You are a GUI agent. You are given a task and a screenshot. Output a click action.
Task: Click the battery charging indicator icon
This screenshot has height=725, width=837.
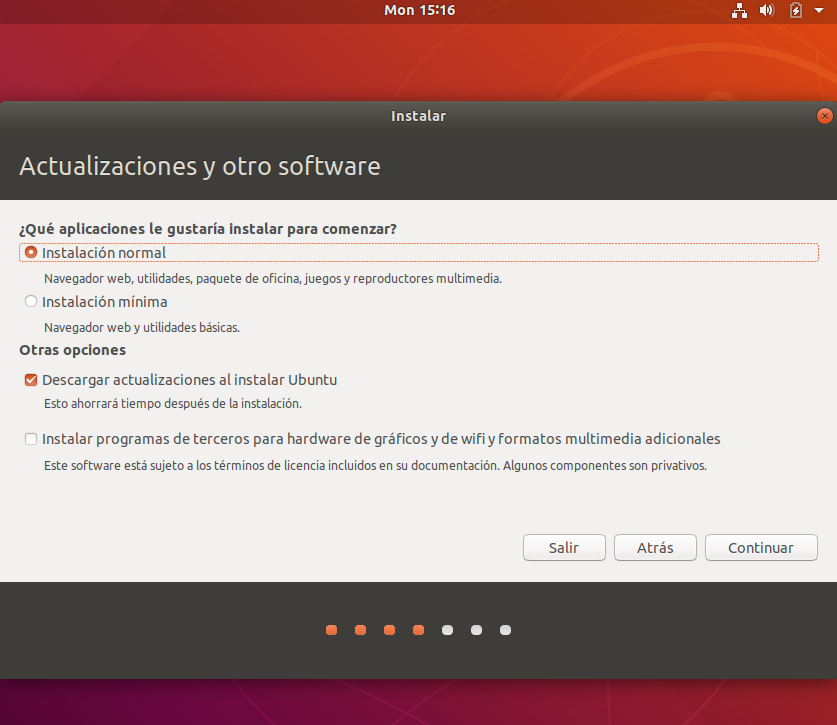pos(795,10)
